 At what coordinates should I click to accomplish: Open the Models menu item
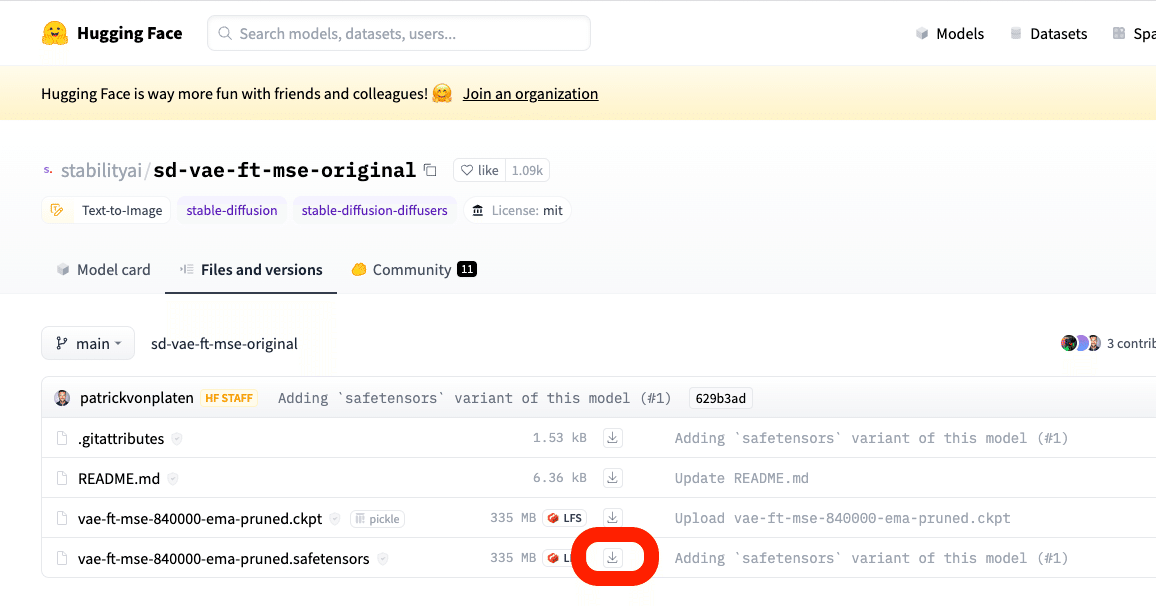pos(949,34)
